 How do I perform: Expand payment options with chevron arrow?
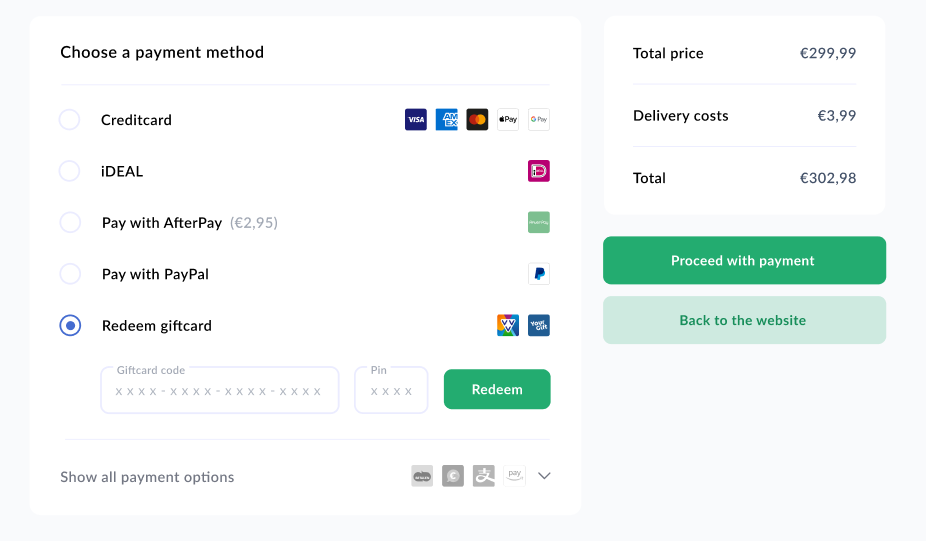click(544, 476)
